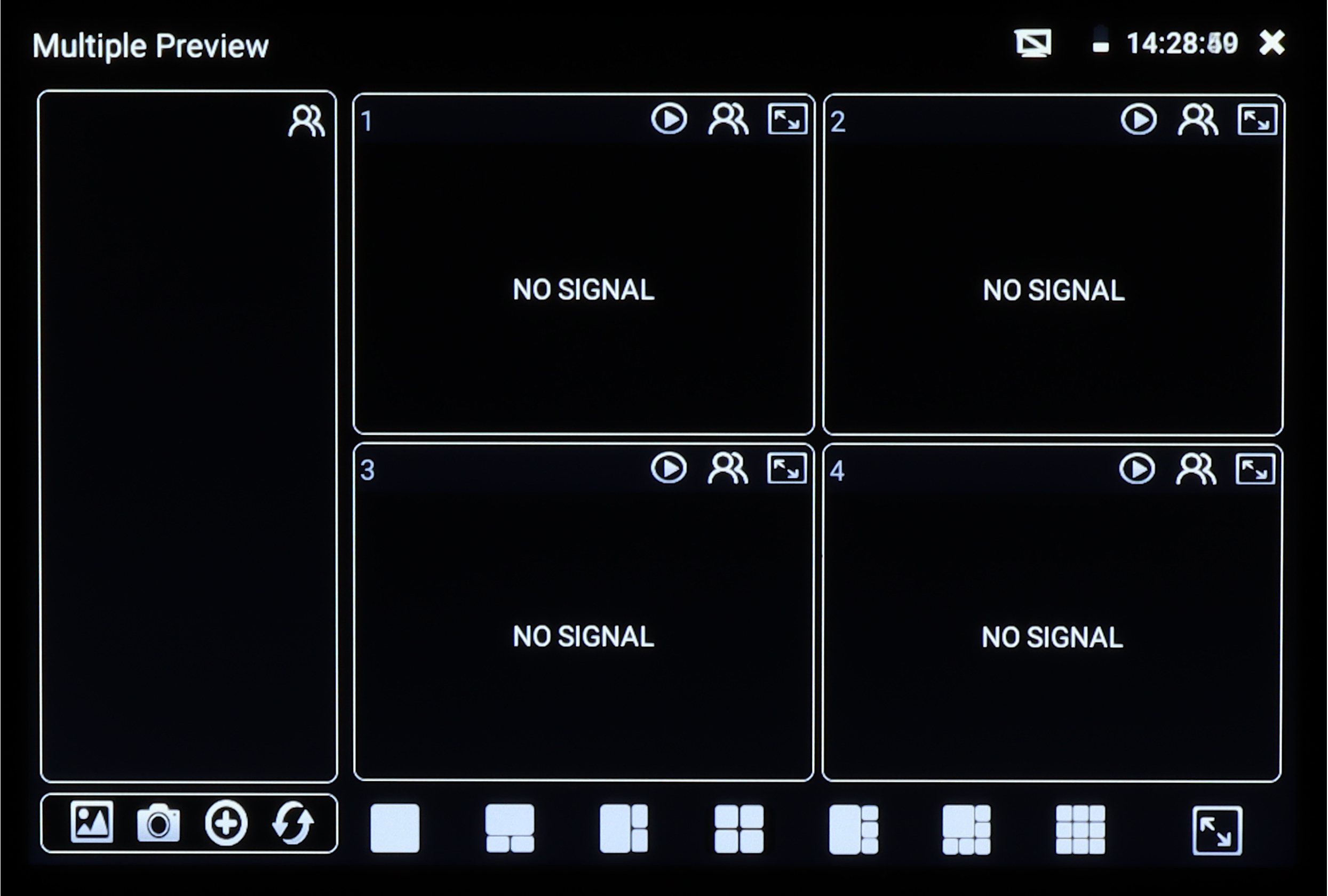This screenshot has width=1328, height=896.
Task: Add a new device with plus icon
Action: [226, 823]
